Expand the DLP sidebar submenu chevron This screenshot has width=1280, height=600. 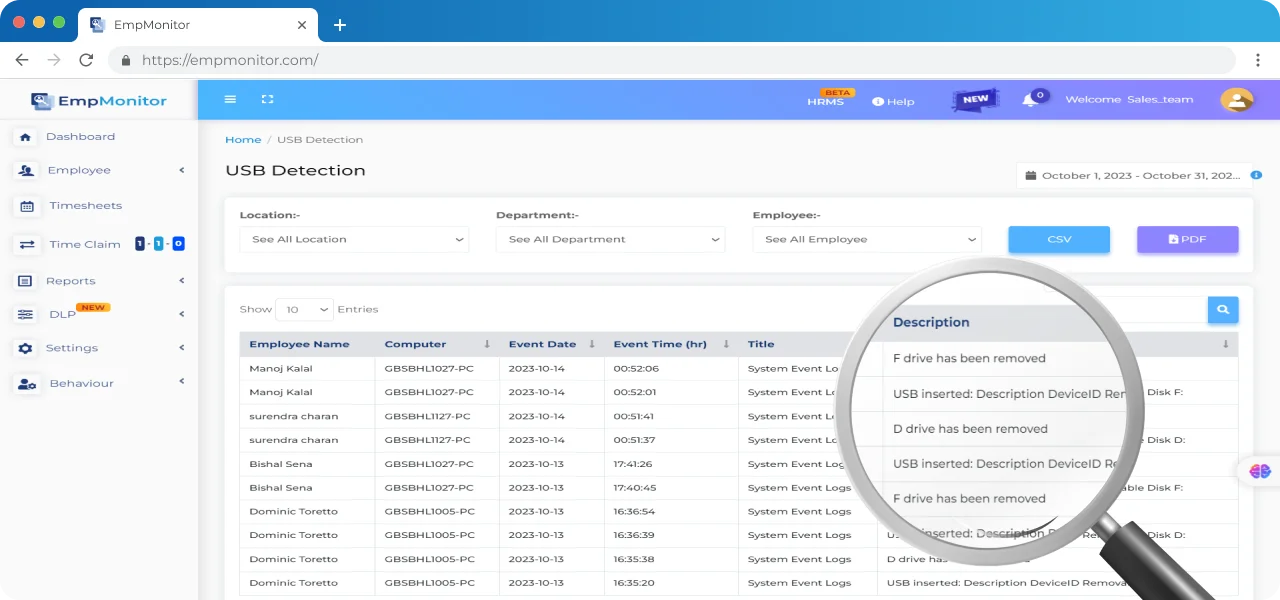(182, 314)
